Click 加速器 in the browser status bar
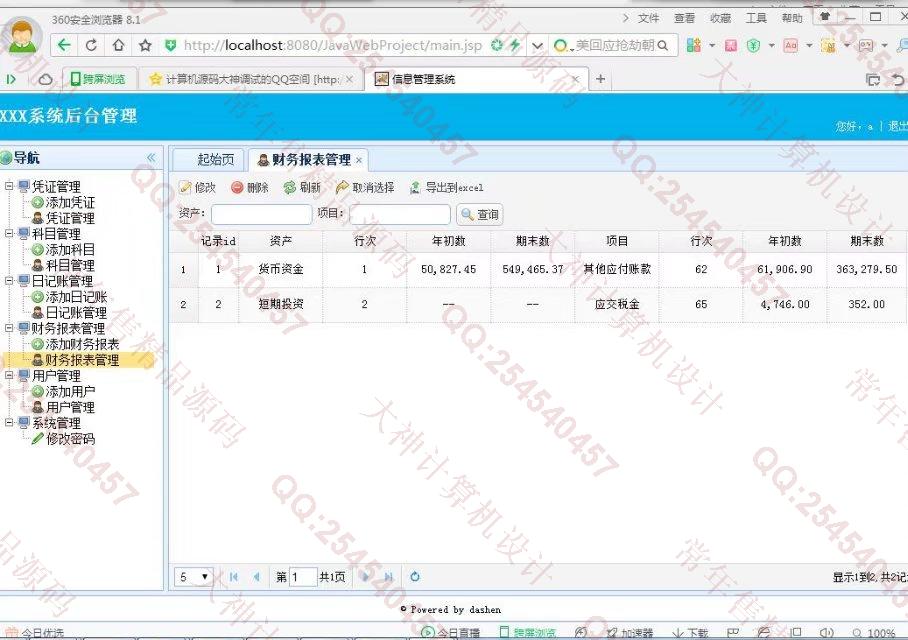The image size is (908, 640). pyautogui.click(x=631, y=633)
